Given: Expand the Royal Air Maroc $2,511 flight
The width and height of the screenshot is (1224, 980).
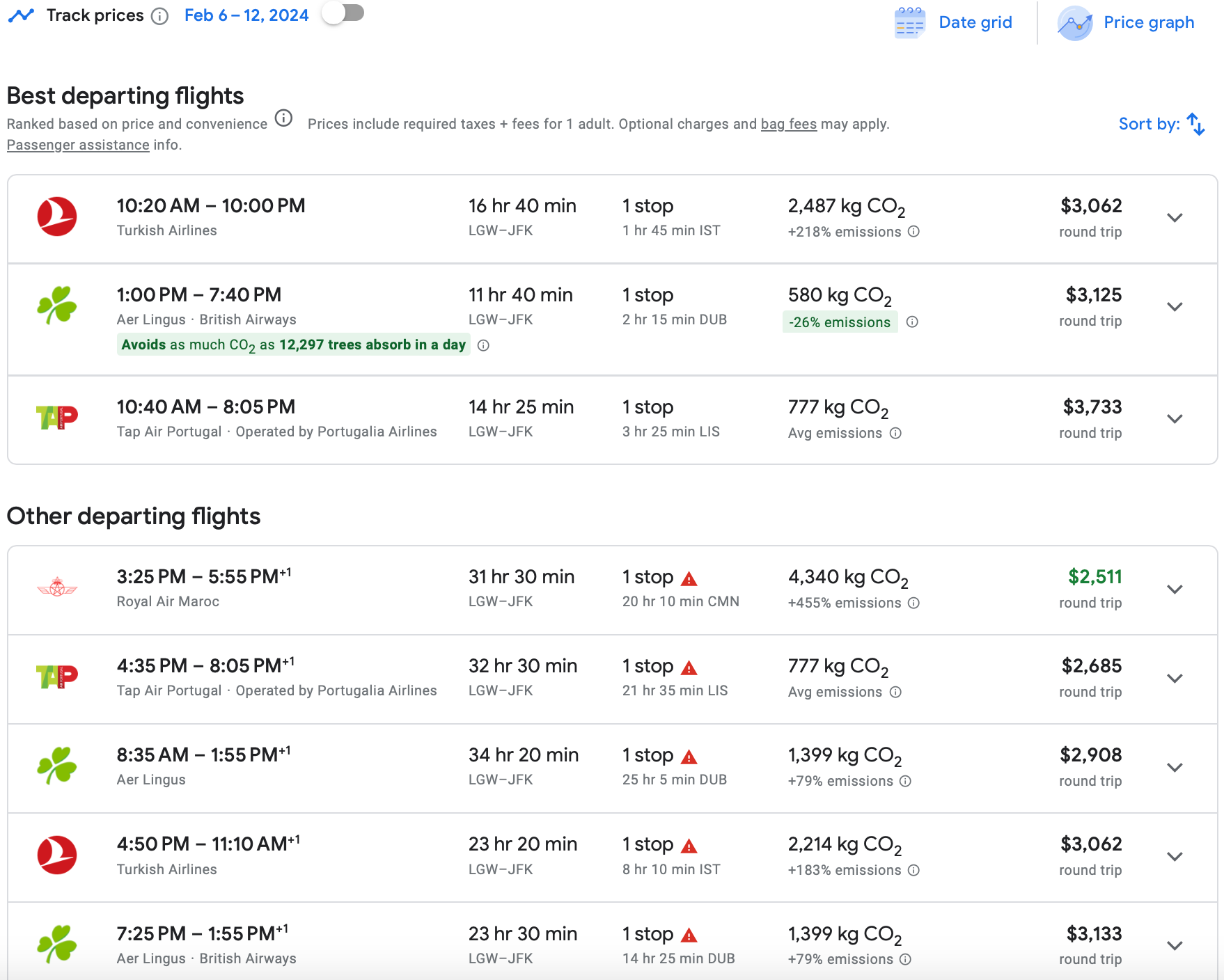Looking at the screenshot, I should (1175, 590).
